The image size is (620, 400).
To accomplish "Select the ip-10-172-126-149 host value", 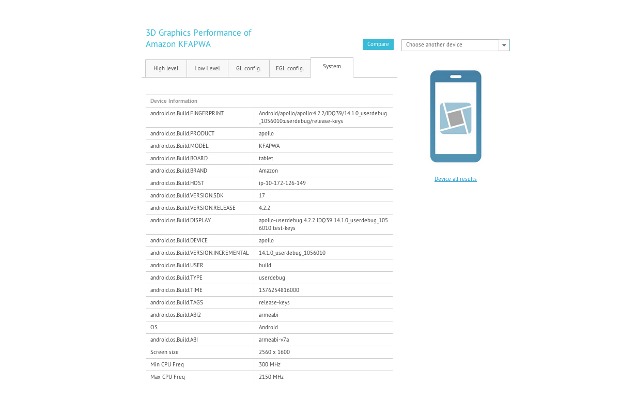I will click(x=282, y=183).
